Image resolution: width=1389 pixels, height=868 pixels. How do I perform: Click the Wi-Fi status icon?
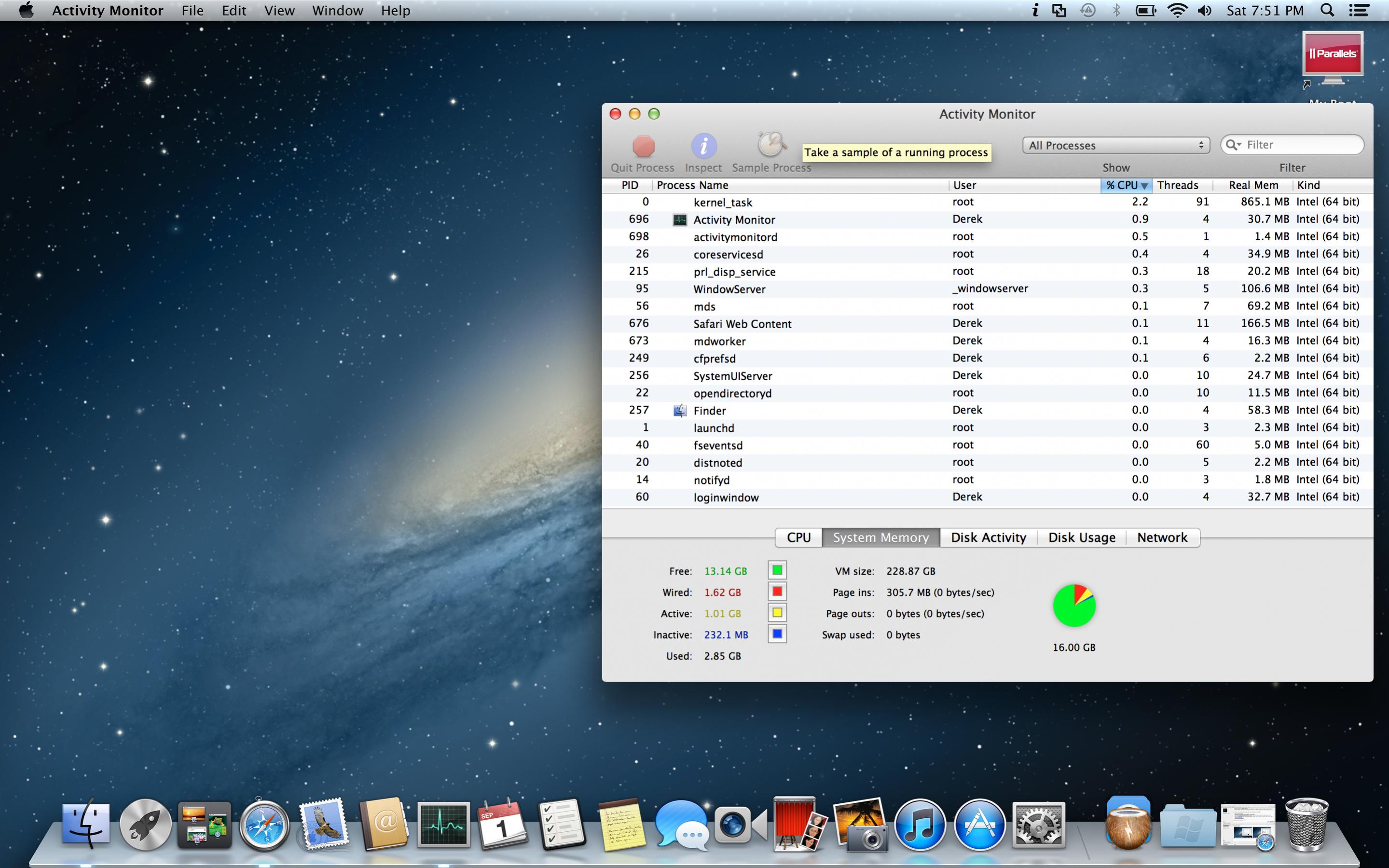coord(1177,10)
